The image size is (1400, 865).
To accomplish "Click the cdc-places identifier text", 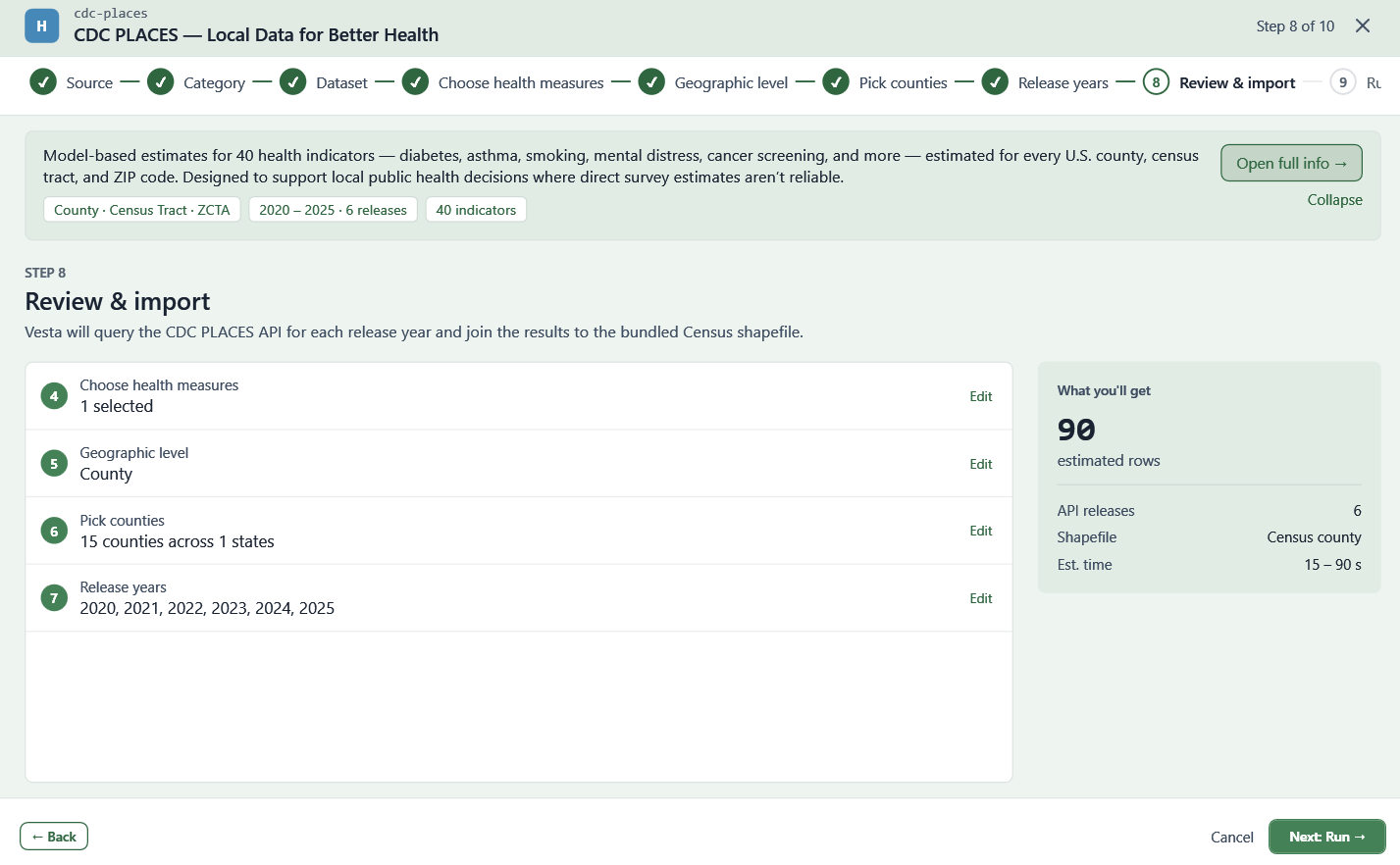I will click(x=111, y=14).
